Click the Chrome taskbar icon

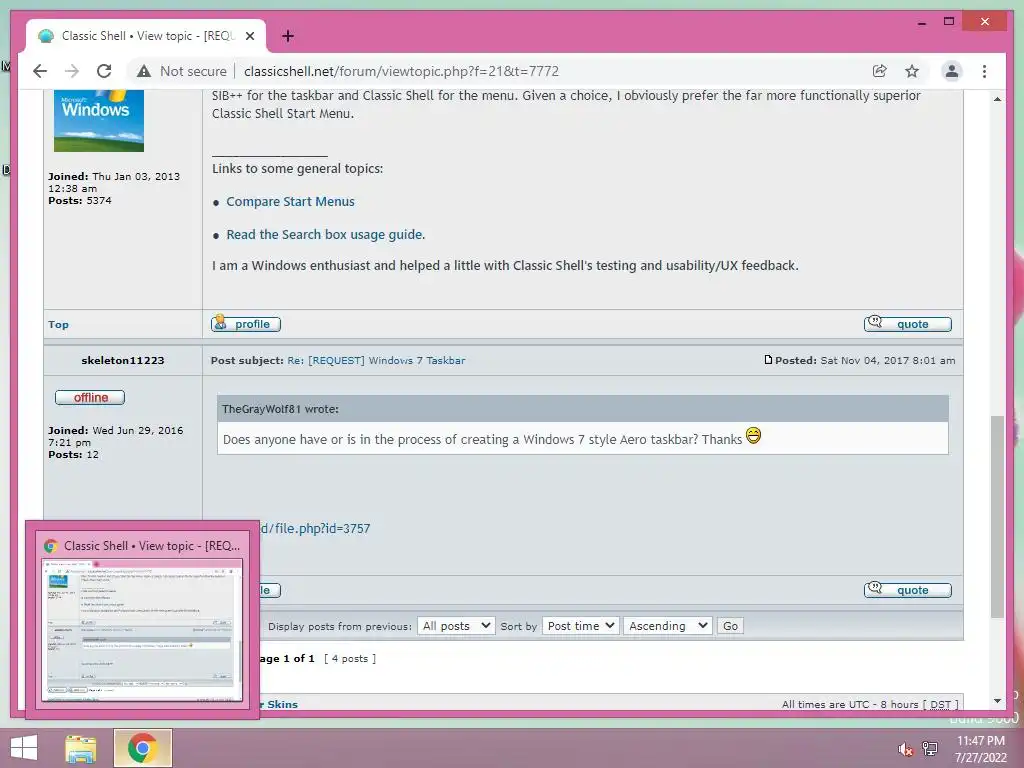click(x=142, y=748)
